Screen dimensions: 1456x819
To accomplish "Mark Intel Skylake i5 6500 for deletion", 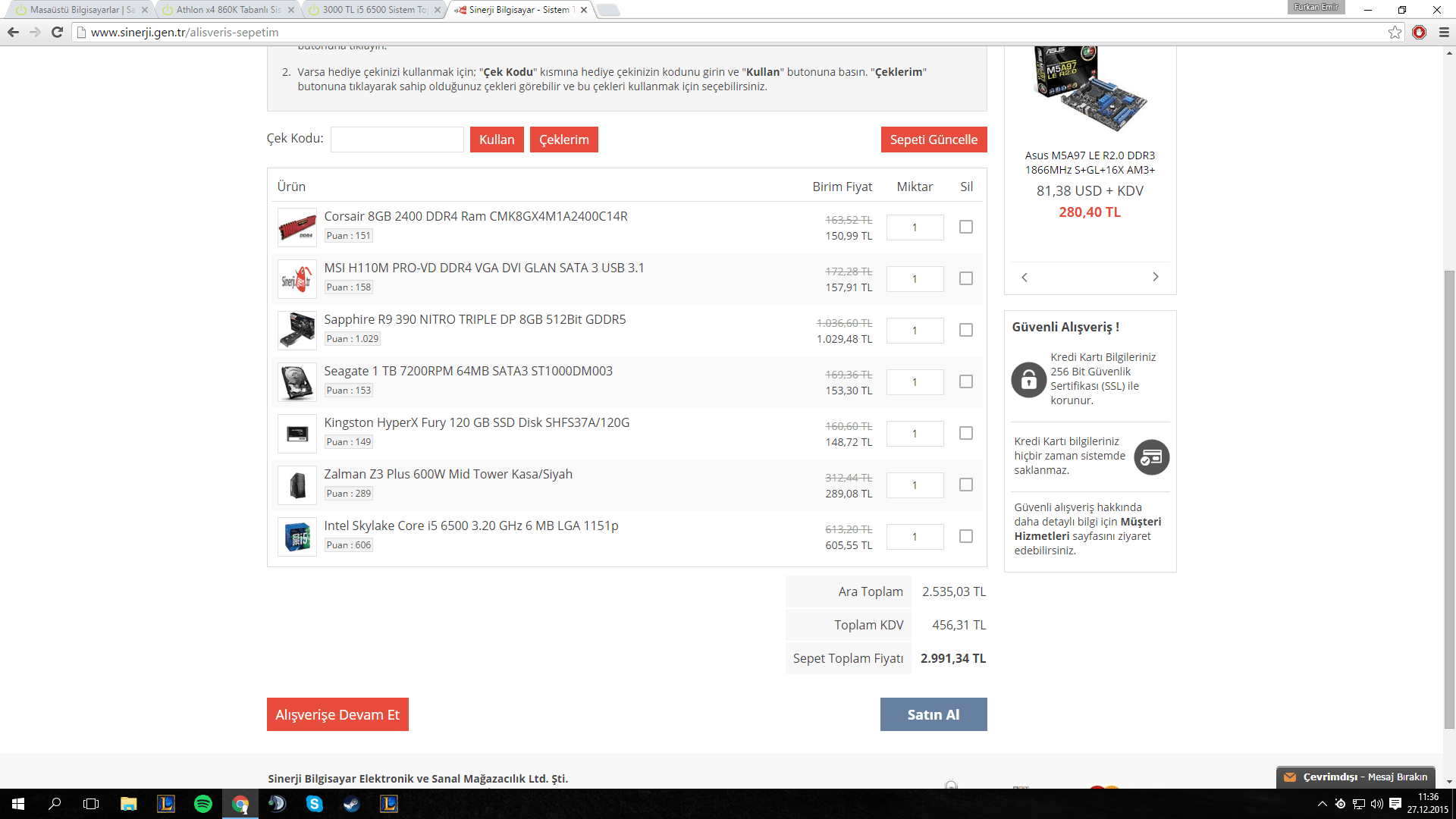I will point(965,536).
